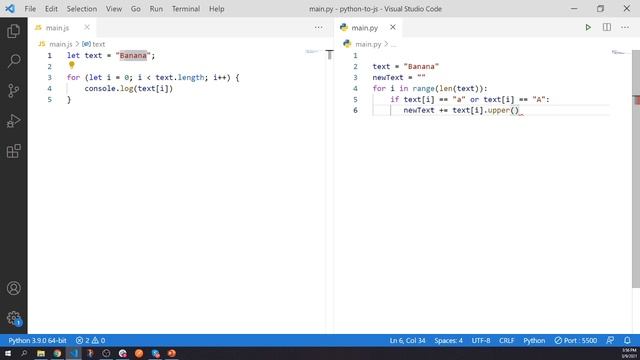Open the Selection menu
Screen dimensions: 640x360
point(82,9)
